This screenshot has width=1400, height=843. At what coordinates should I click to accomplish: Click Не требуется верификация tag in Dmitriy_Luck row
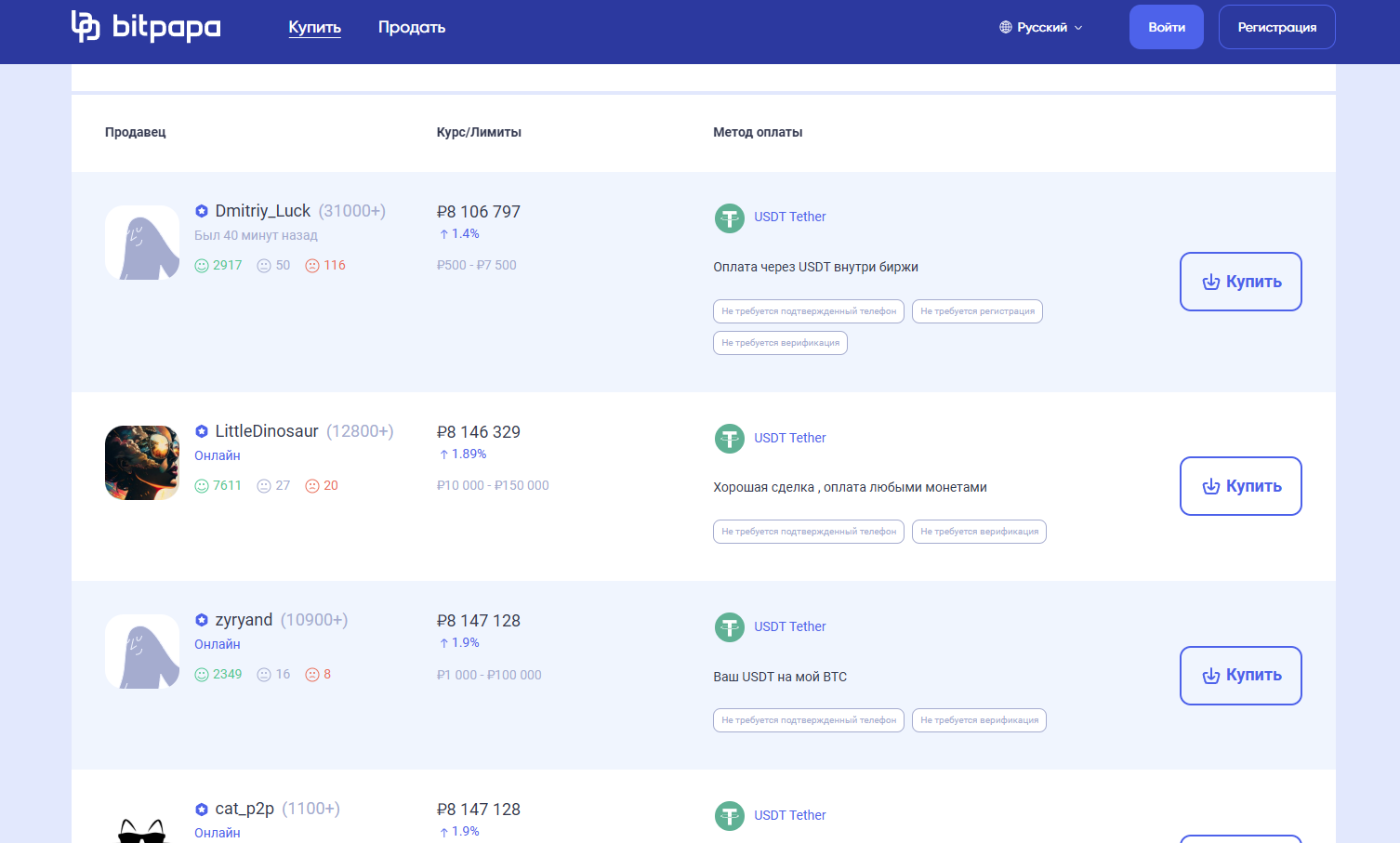780,343
